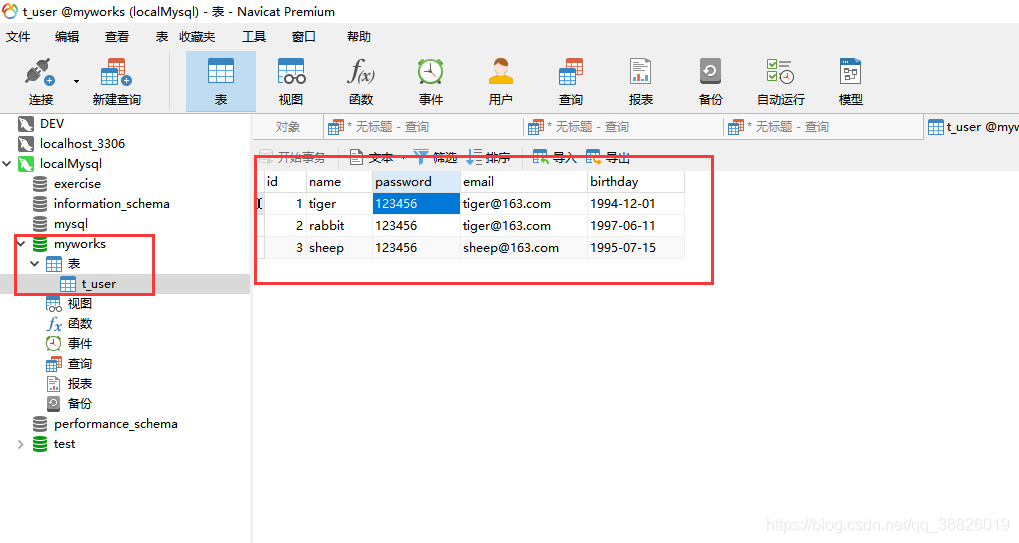
Task: Open the 自动运行 automation toolbar icon
Action: coord(780,82)
